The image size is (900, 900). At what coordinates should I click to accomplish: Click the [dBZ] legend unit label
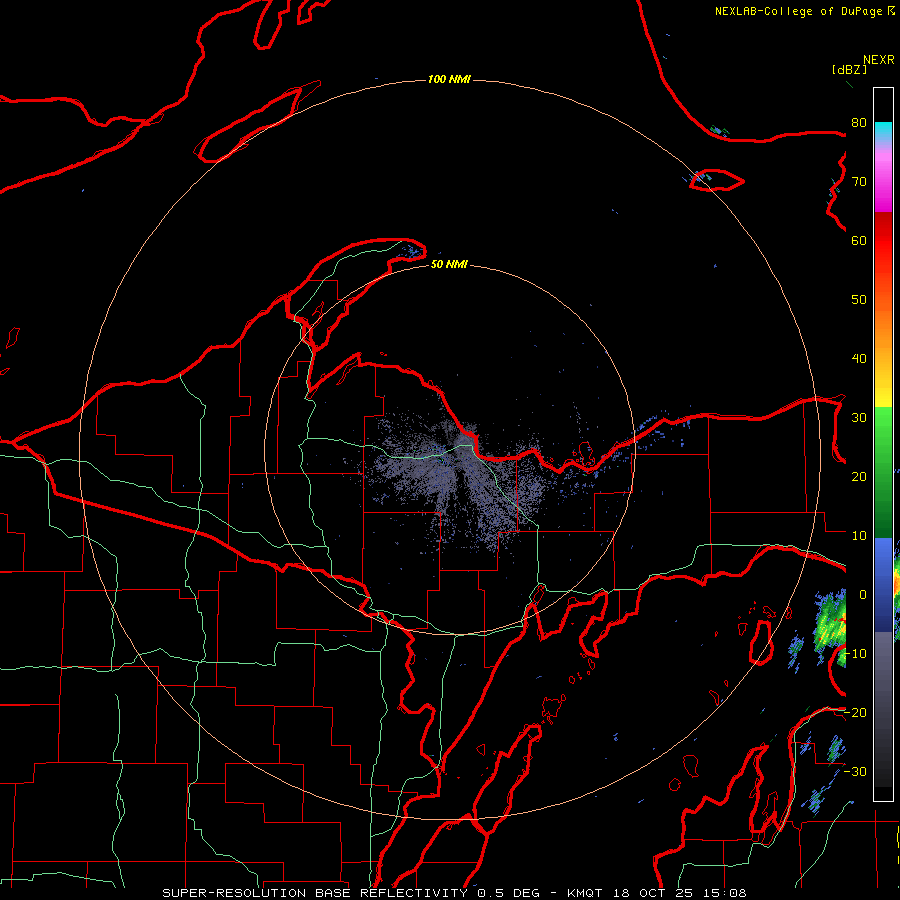(849, 69)
